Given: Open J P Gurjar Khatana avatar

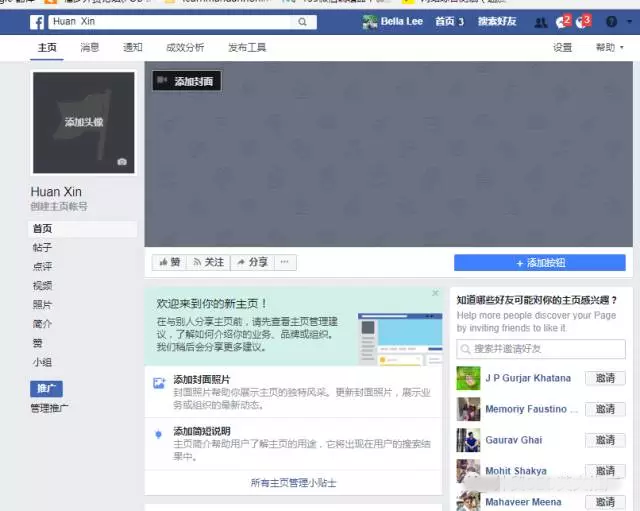Looking at the screenshot, I should 468,378.
